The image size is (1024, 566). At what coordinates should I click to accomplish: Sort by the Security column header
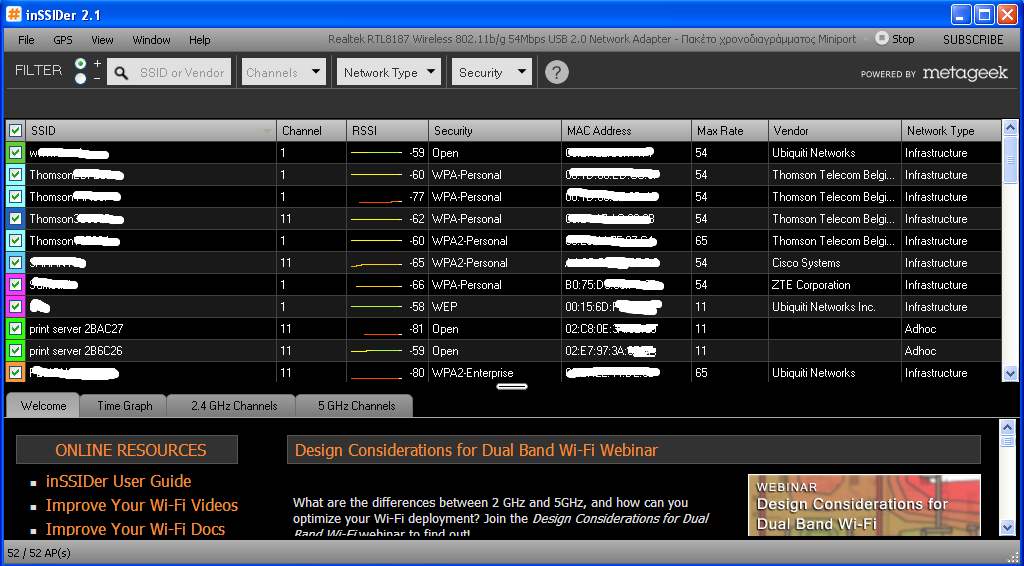(x=494, y=131)
